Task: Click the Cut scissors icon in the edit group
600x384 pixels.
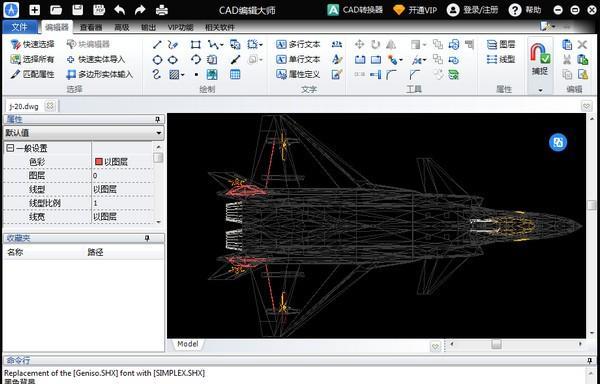Action: point(567,59)
